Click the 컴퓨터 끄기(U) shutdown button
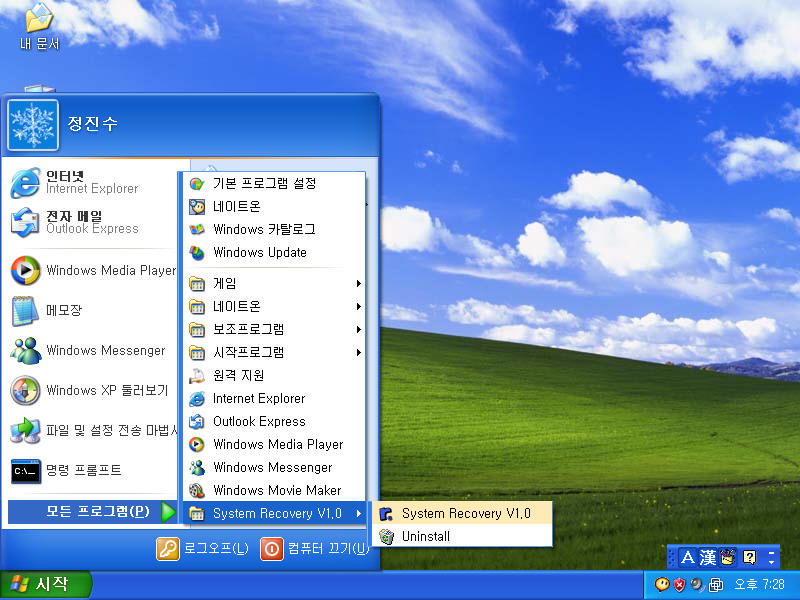This screenshot has width=800, height=600. coord(314,549)
